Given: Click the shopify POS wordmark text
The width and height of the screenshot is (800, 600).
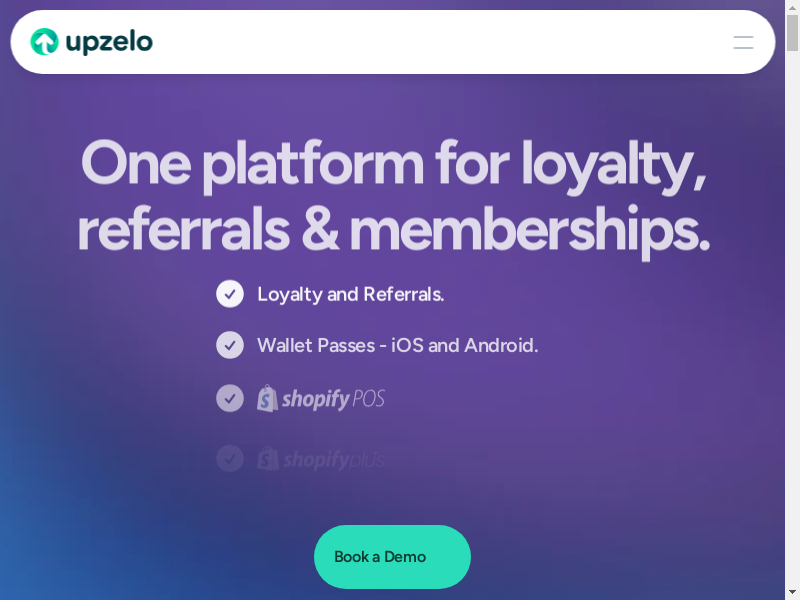Looking at the screenshot, I should 333,399.
